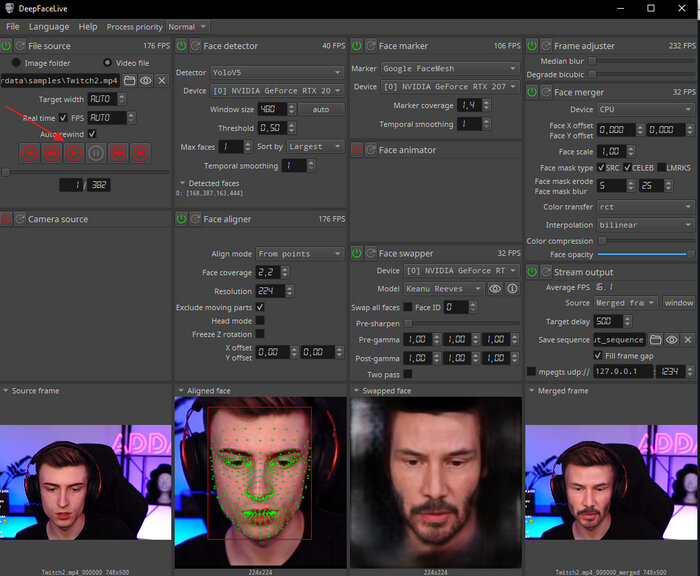Click the fast forward button

[118, 153]
